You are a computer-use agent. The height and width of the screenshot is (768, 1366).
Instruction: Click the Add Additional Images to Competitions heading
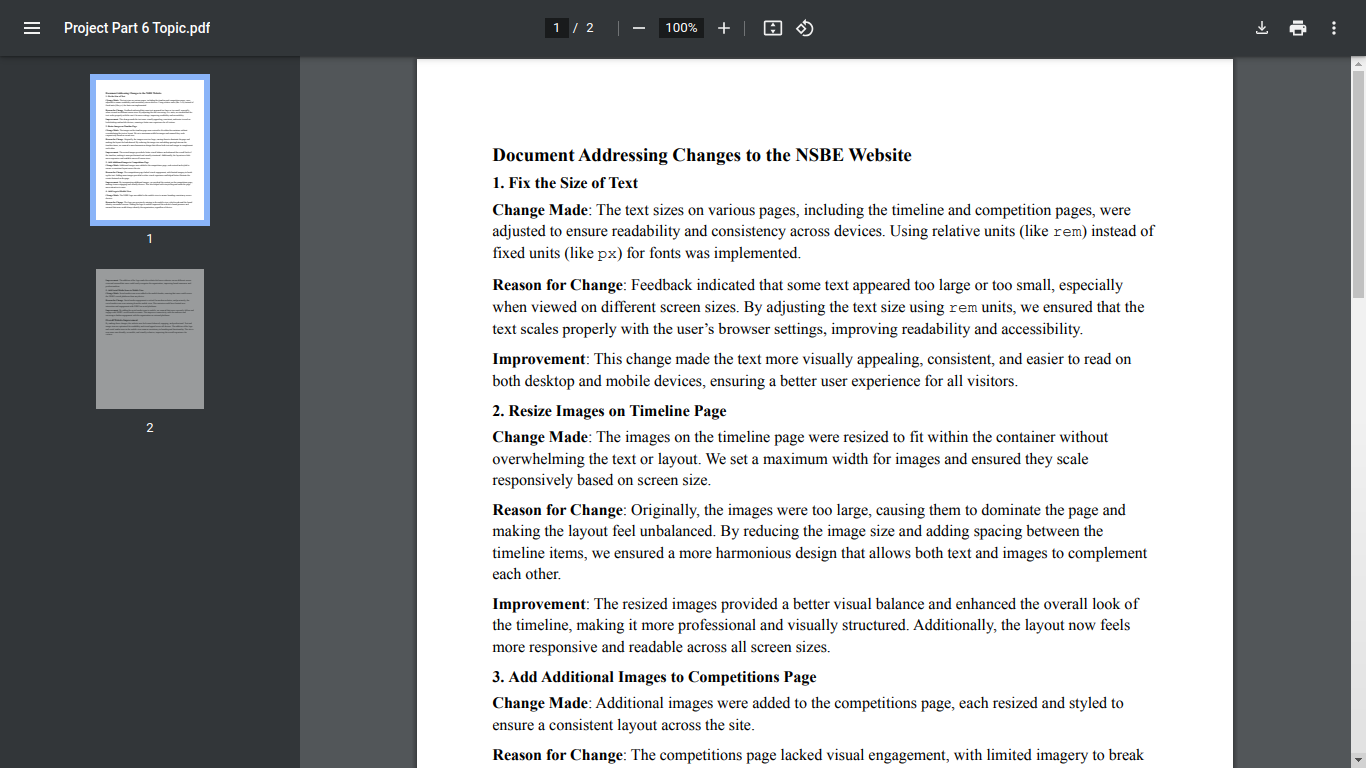653,677
